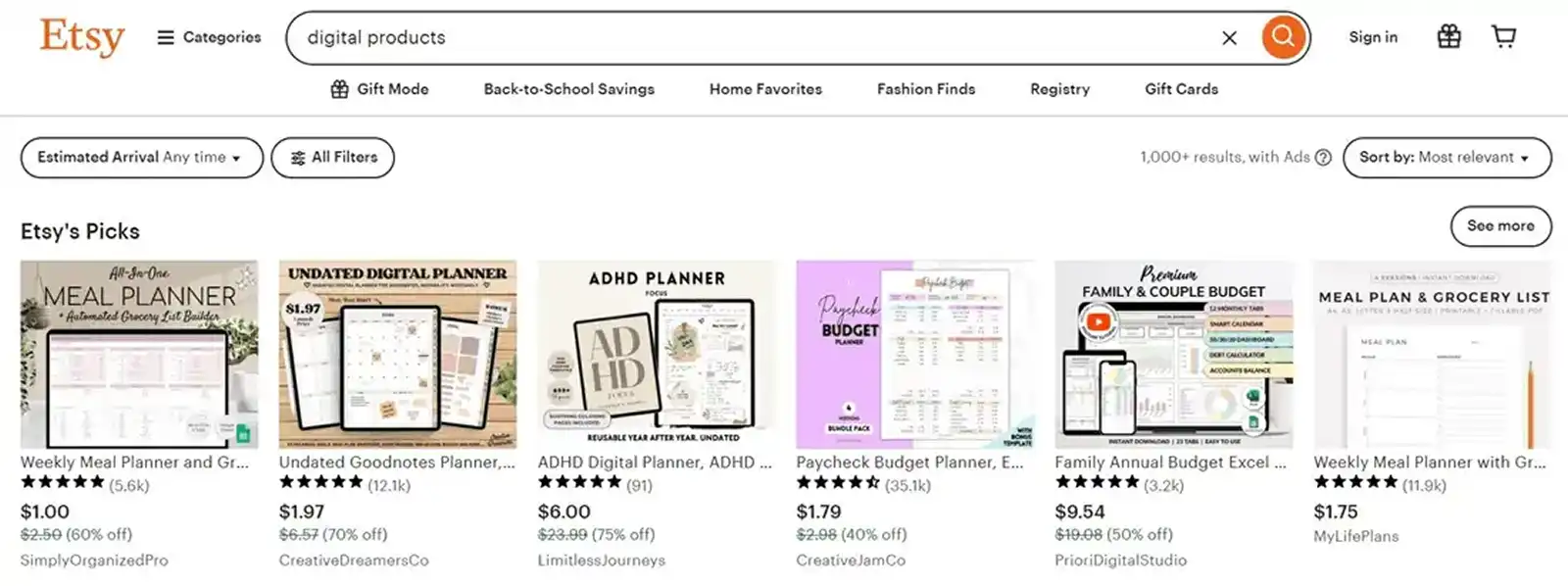Expand the Sort by Most relevant dropdown
This screenshot has height=586, width=1568.
tap(1445, 157)
